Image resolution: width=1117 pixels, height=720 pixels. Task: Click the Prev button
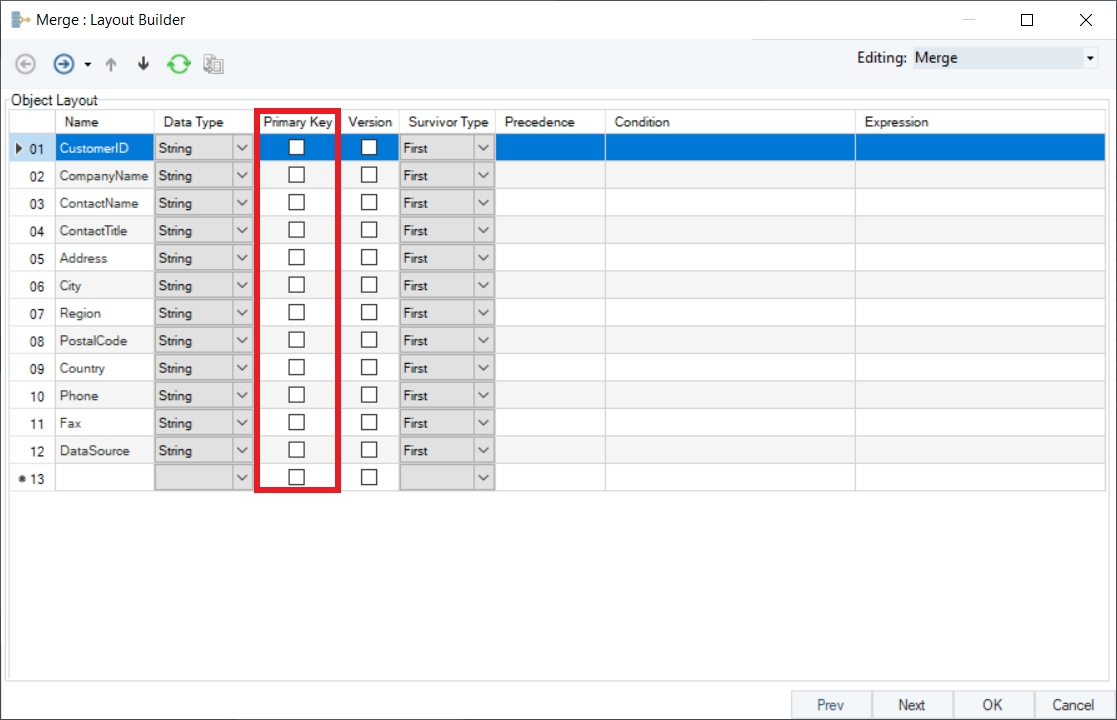(831, 705)
